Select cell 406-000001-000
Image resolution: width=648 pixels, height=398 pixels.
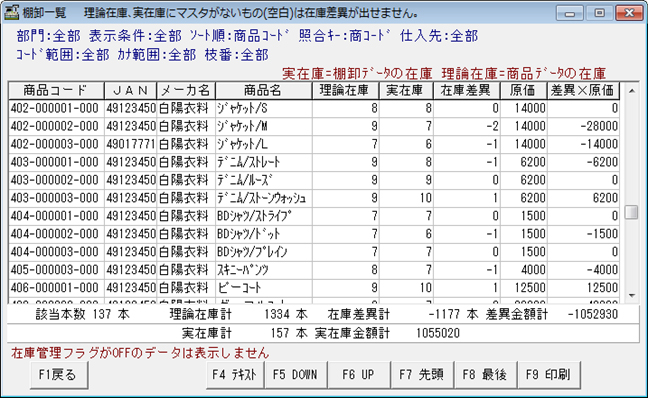point(56,288)
